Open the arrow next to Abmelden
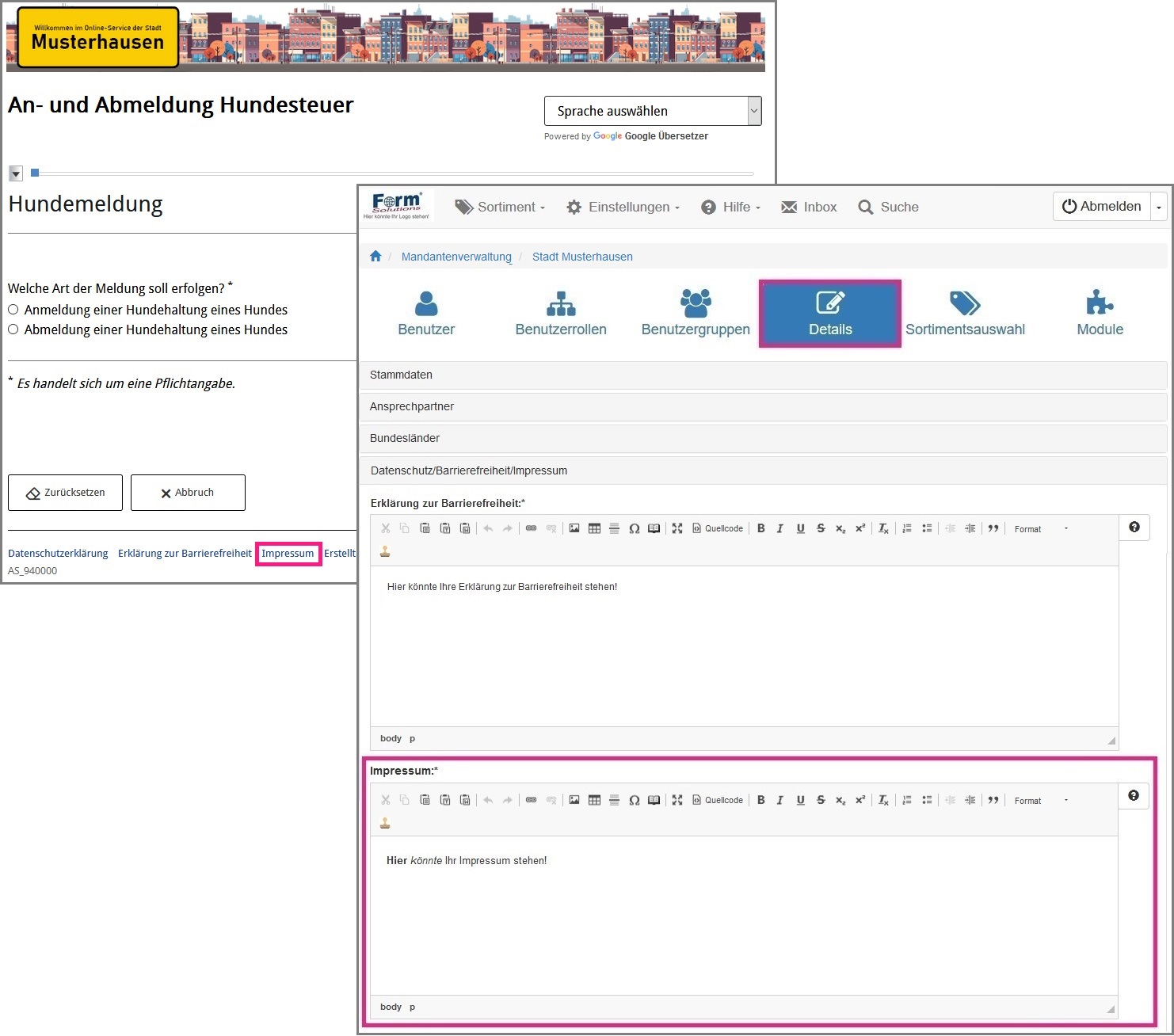Viewport: 1174px width, 1036px height. pyautogui.click(x=1159, y=207)
